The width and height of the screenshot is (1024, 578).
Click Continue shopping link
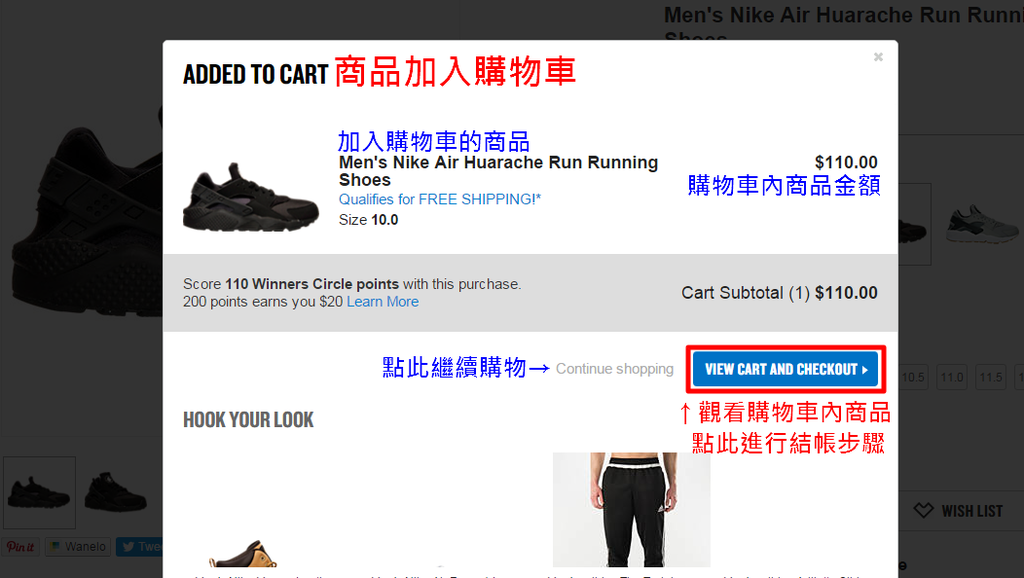(615, 369)
